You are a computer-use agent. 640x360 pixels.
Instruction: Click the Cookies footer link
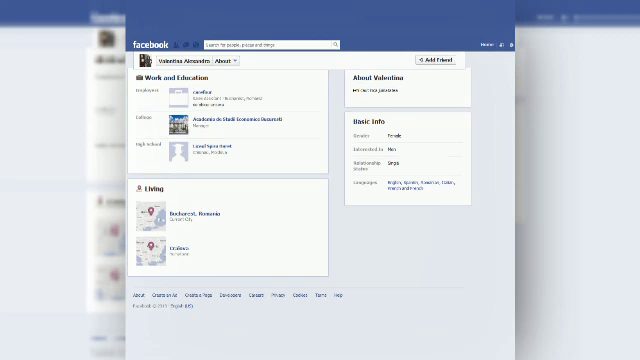click(300, 295)
